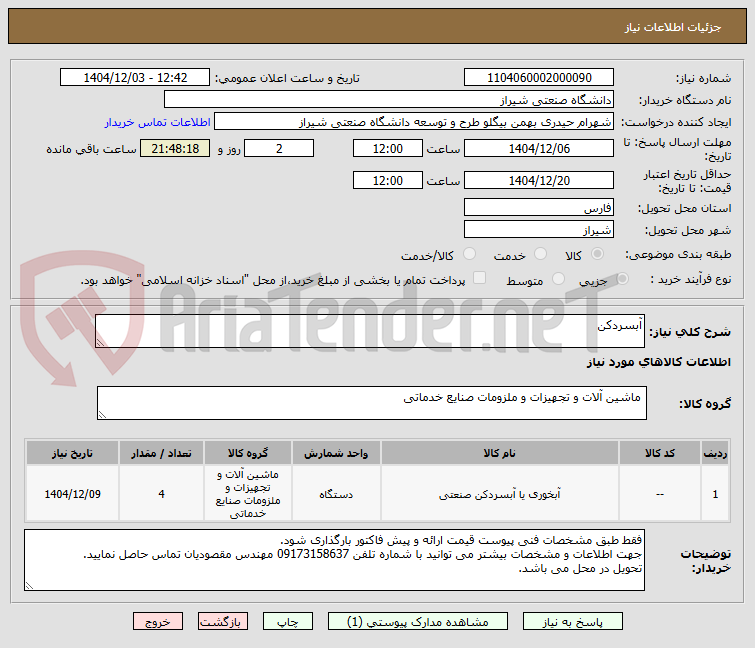Click the buyer name field دانشگاه صنعتی شیراز
The height and width of the screenshot is (648, 755).
tap(389, 100)
